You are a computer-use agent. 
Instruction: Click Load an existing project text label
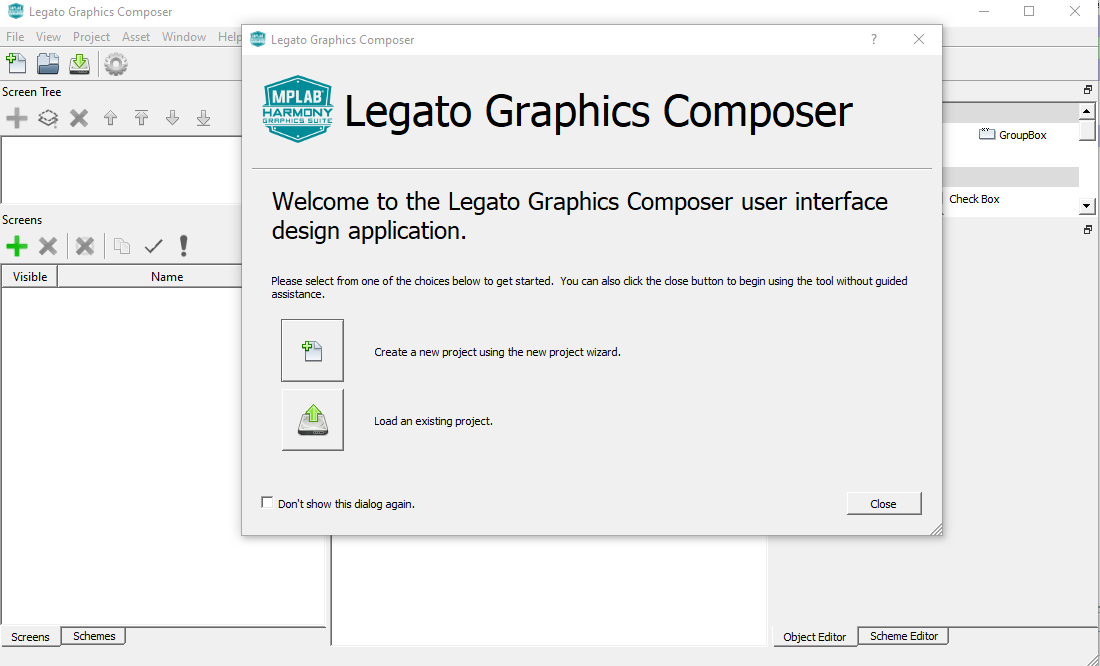[434, 421]
